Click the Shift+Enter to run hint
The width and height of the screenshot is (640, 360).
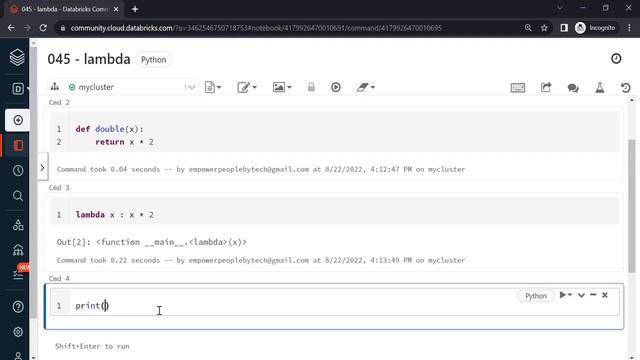click(92, 346)
